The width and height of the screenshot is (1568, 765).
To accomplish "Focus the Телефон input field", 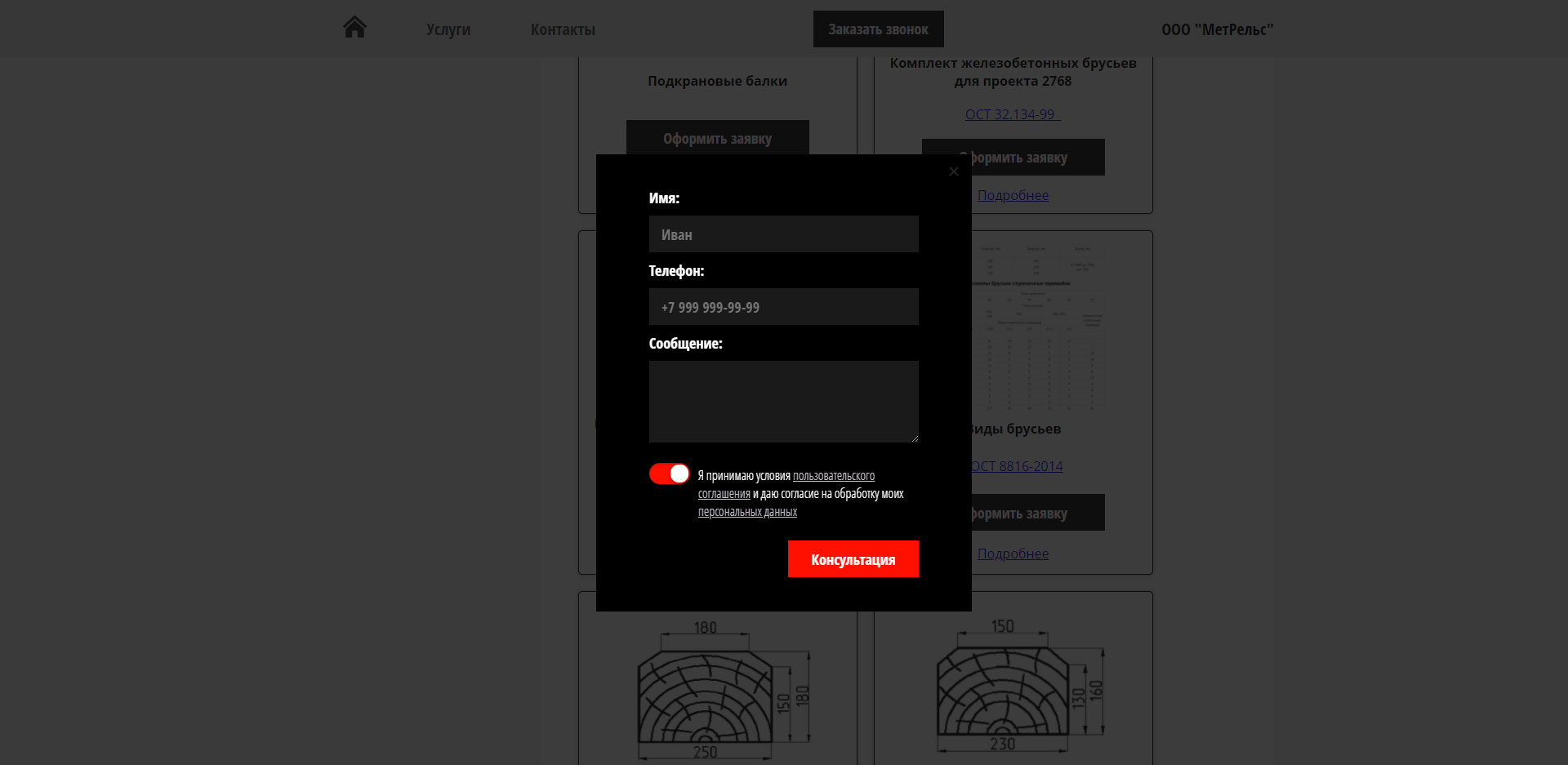I will coord(783,307).
